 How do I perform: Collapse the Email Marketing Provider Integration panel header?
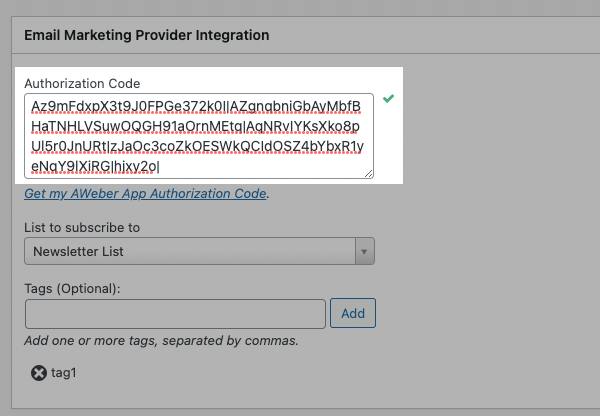300,35
